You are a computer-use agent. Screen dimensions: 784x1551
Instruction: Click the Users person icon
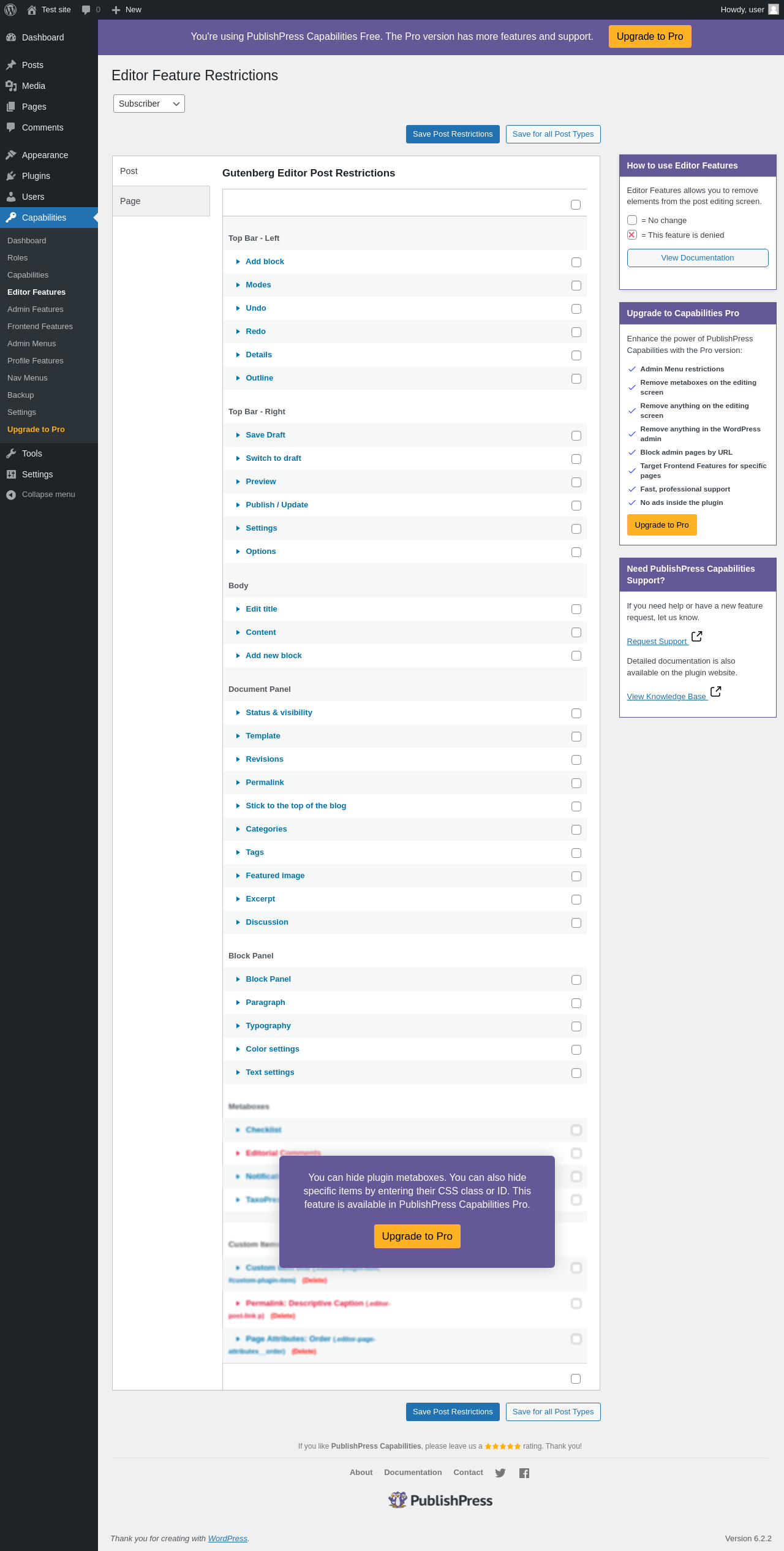(x=11, y=197)
